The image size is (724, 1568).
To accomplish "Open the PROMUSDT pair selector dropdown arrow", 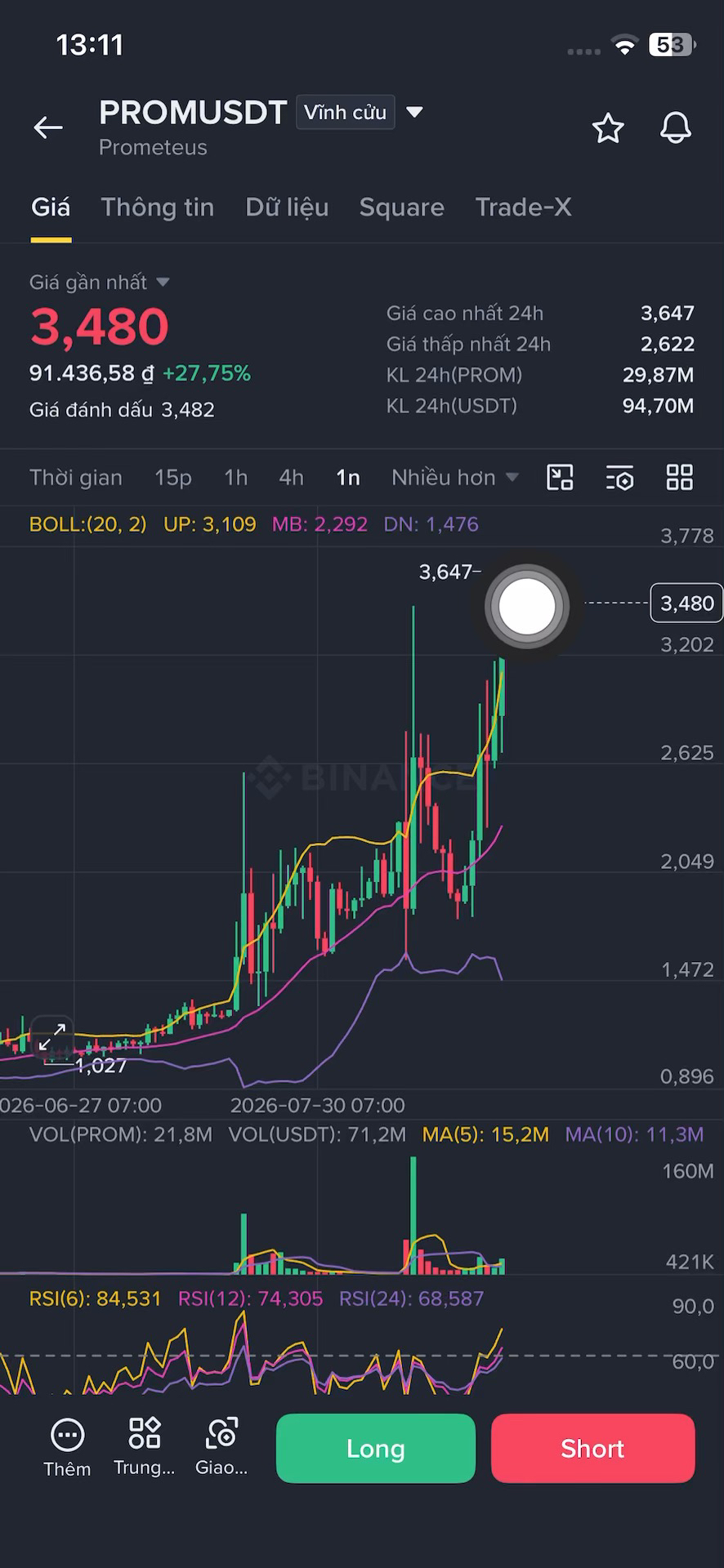I will [414, 112].
